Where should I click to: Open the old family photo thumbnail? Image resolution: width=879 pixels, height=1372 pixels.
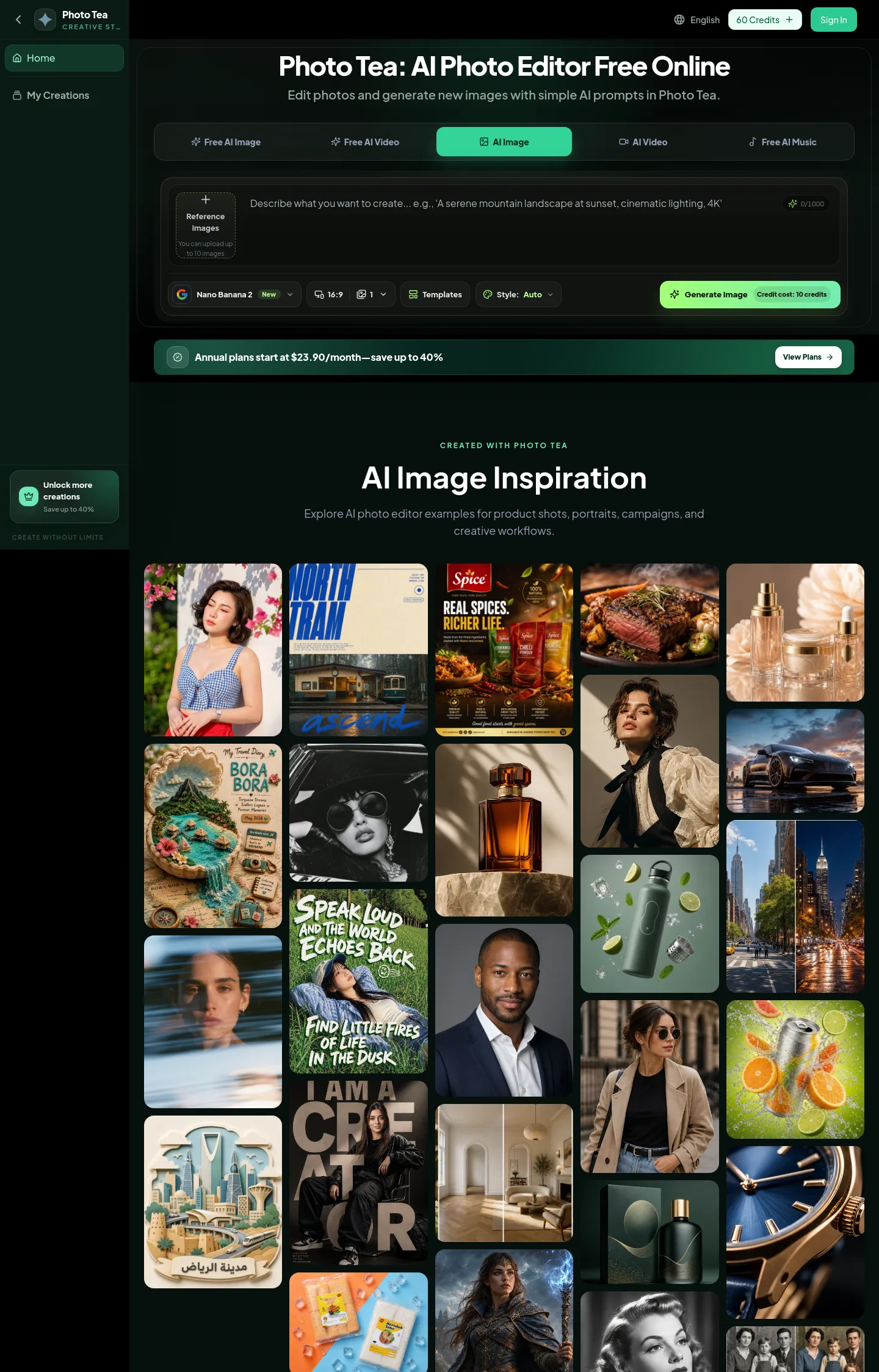(795, 1349)
